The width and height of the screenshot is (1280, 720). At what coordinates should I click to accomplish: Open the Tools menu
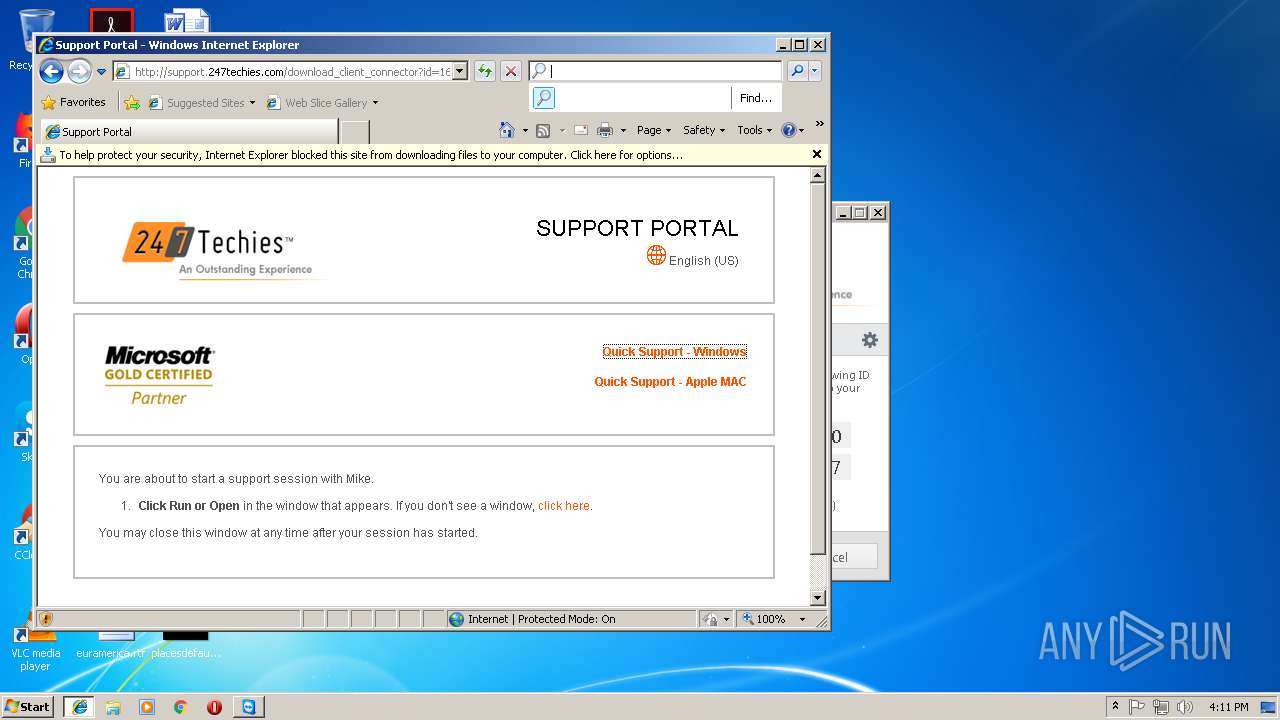pyautogui.click(x=755, y=130)
